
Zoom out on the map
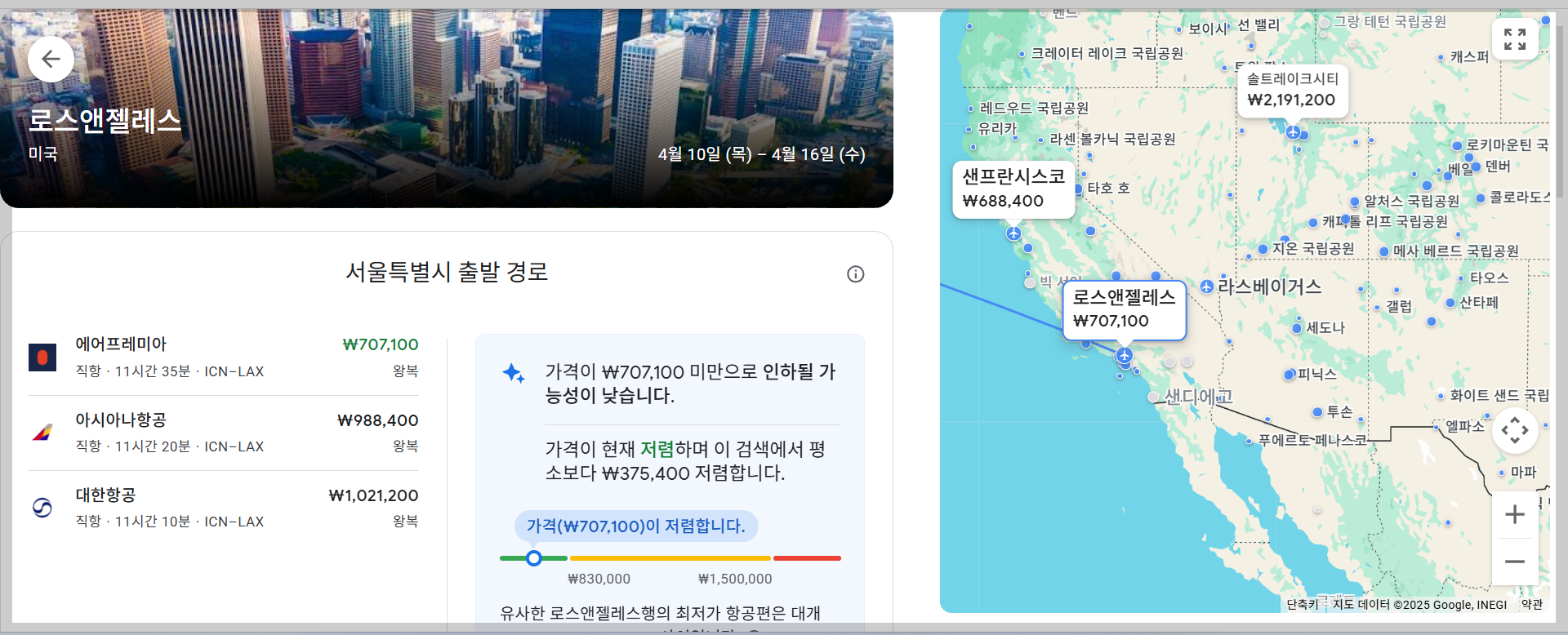[x=1515, y=562]
